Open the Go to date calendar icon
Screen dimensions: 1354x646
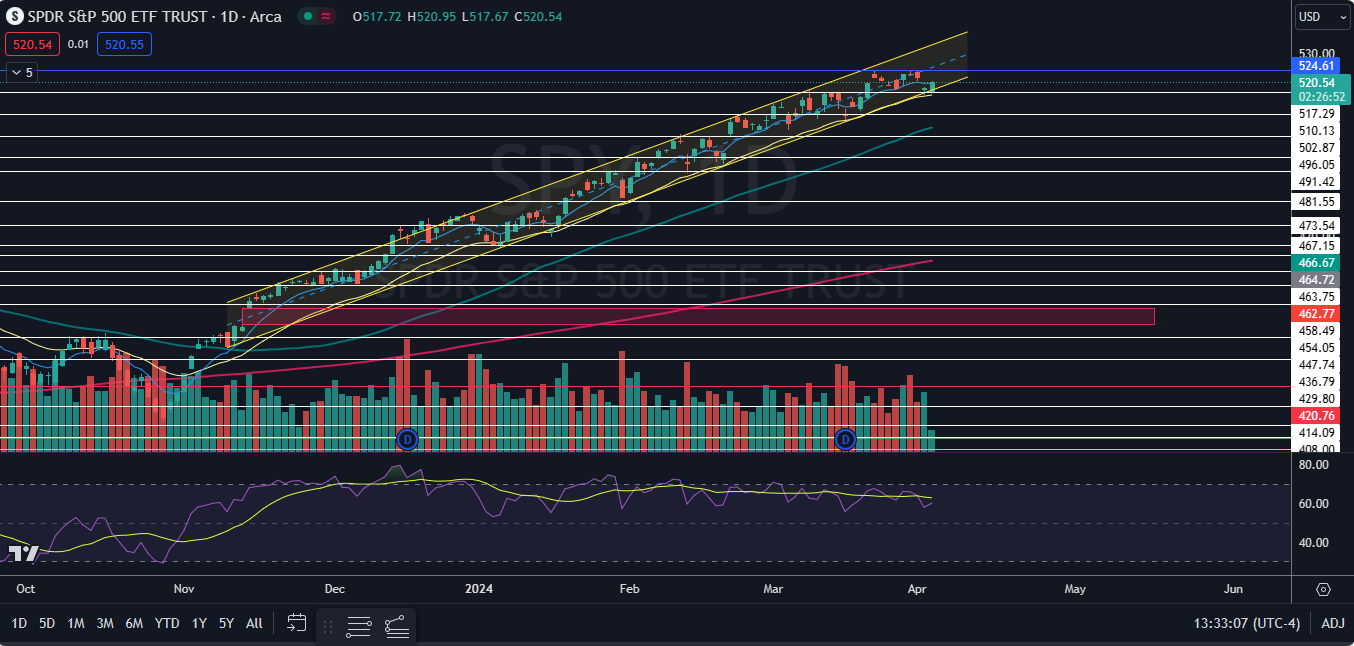(296, 623)
